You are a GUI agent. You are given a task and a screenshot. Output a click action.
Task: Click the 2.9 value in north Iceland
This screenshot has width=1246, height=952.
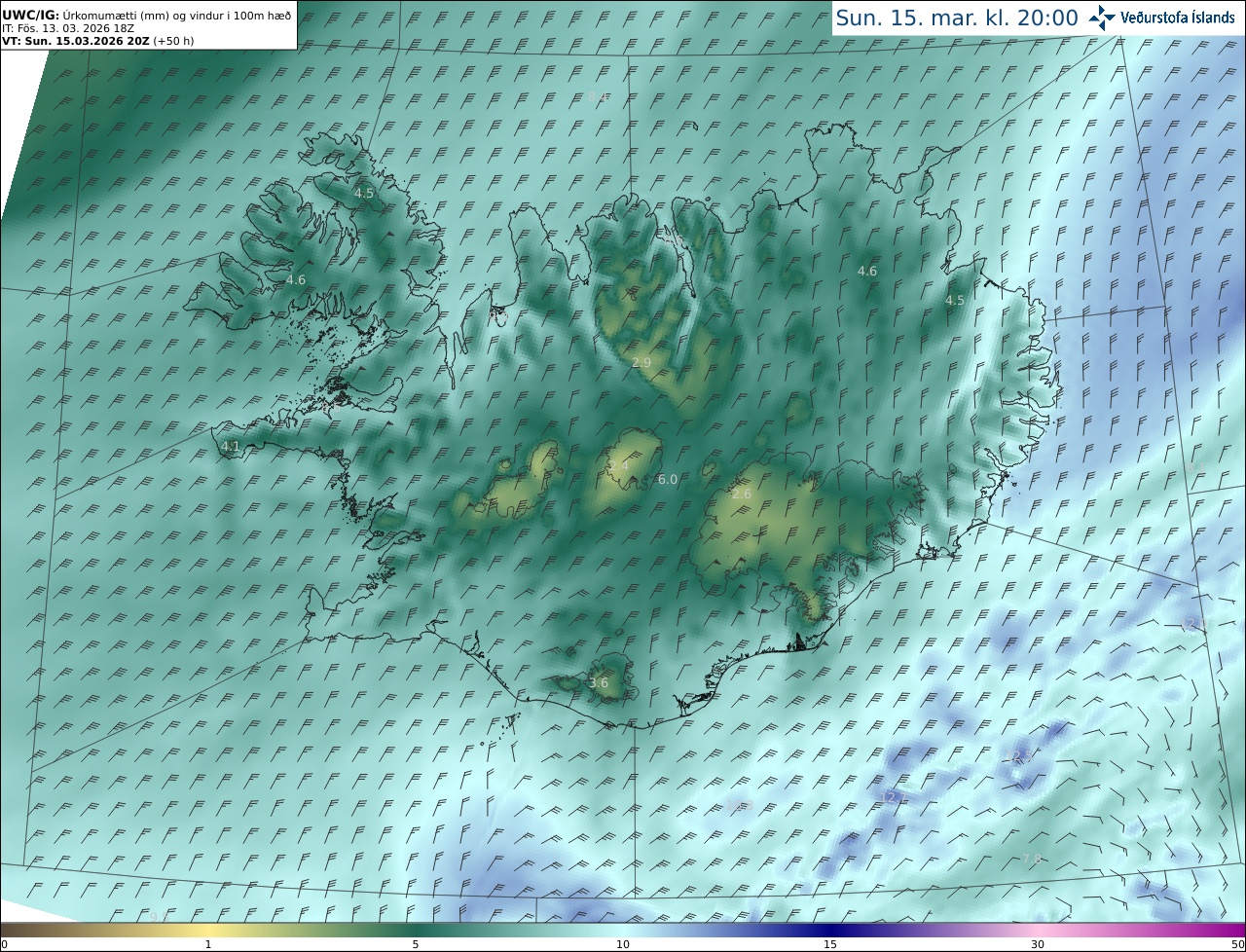coord(641,362)
